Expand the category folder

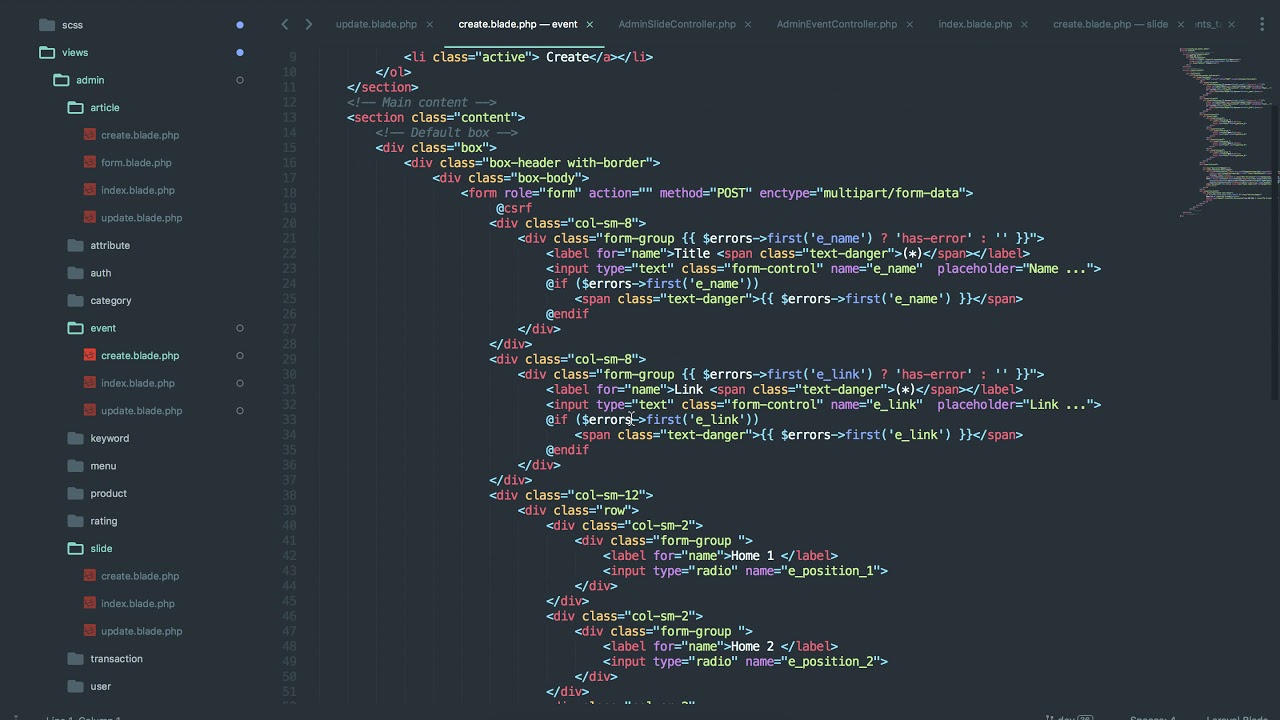click(75, 300)
